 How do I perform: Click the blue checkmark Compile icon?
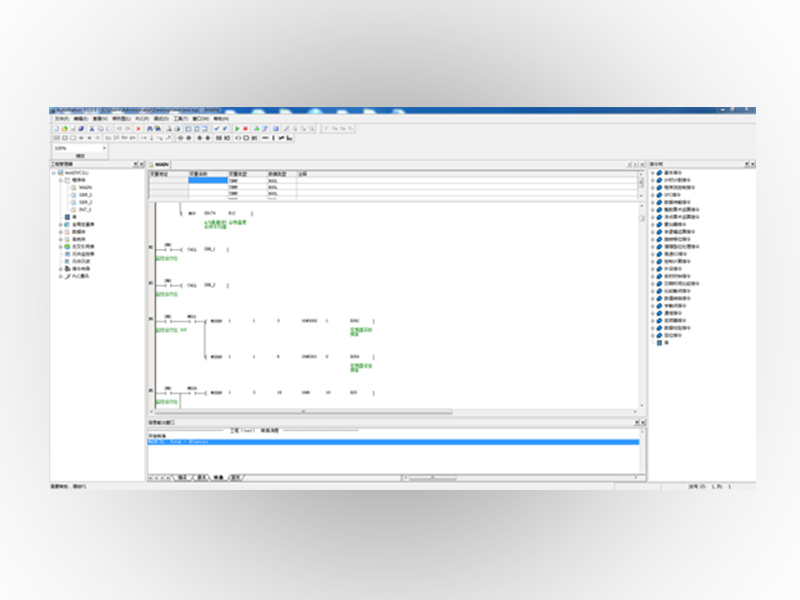(217, 129)
